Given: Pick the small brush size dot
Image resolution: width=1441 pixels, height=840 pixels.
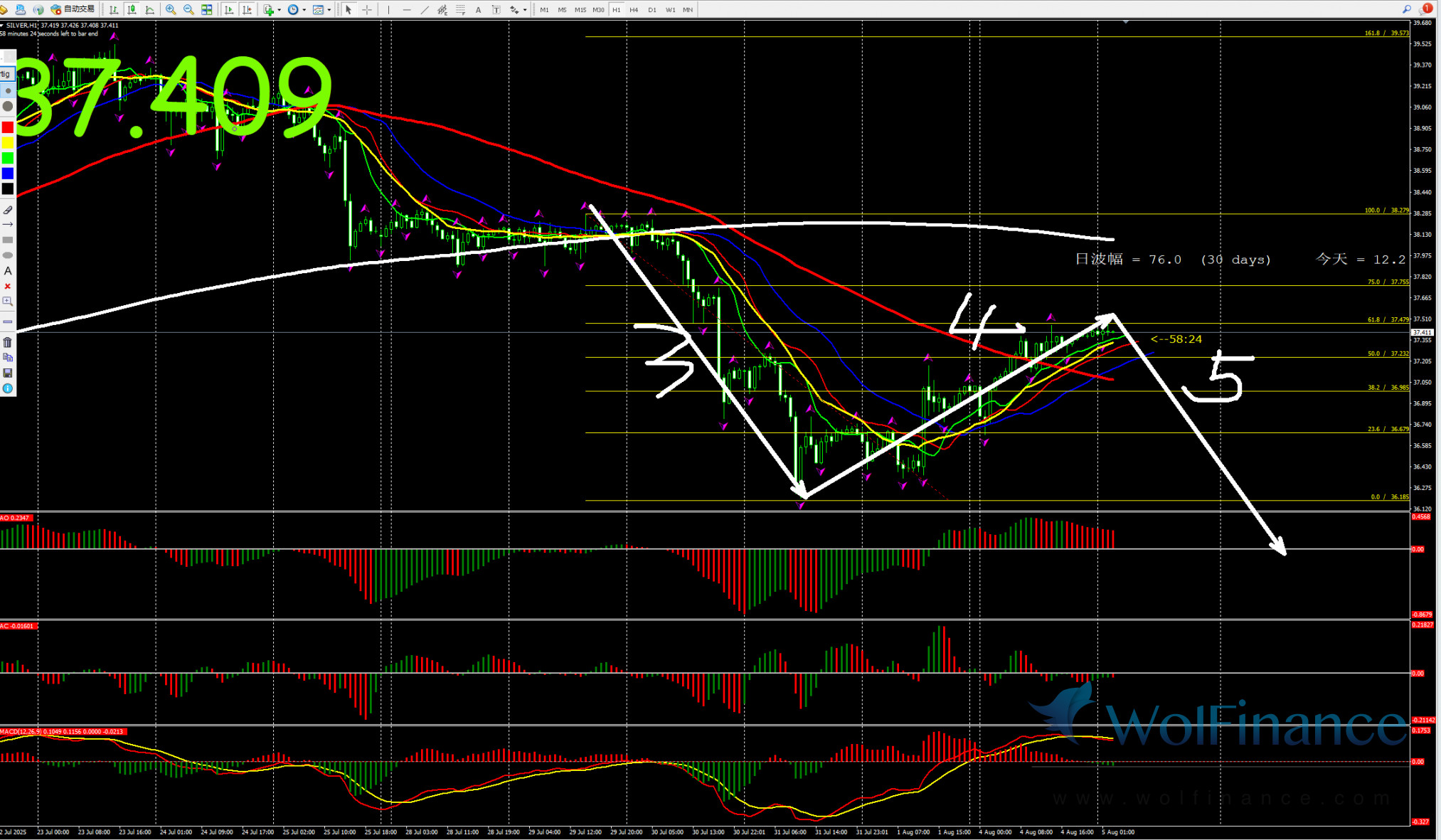Looking at the screenshot, I should pos(8,91).
